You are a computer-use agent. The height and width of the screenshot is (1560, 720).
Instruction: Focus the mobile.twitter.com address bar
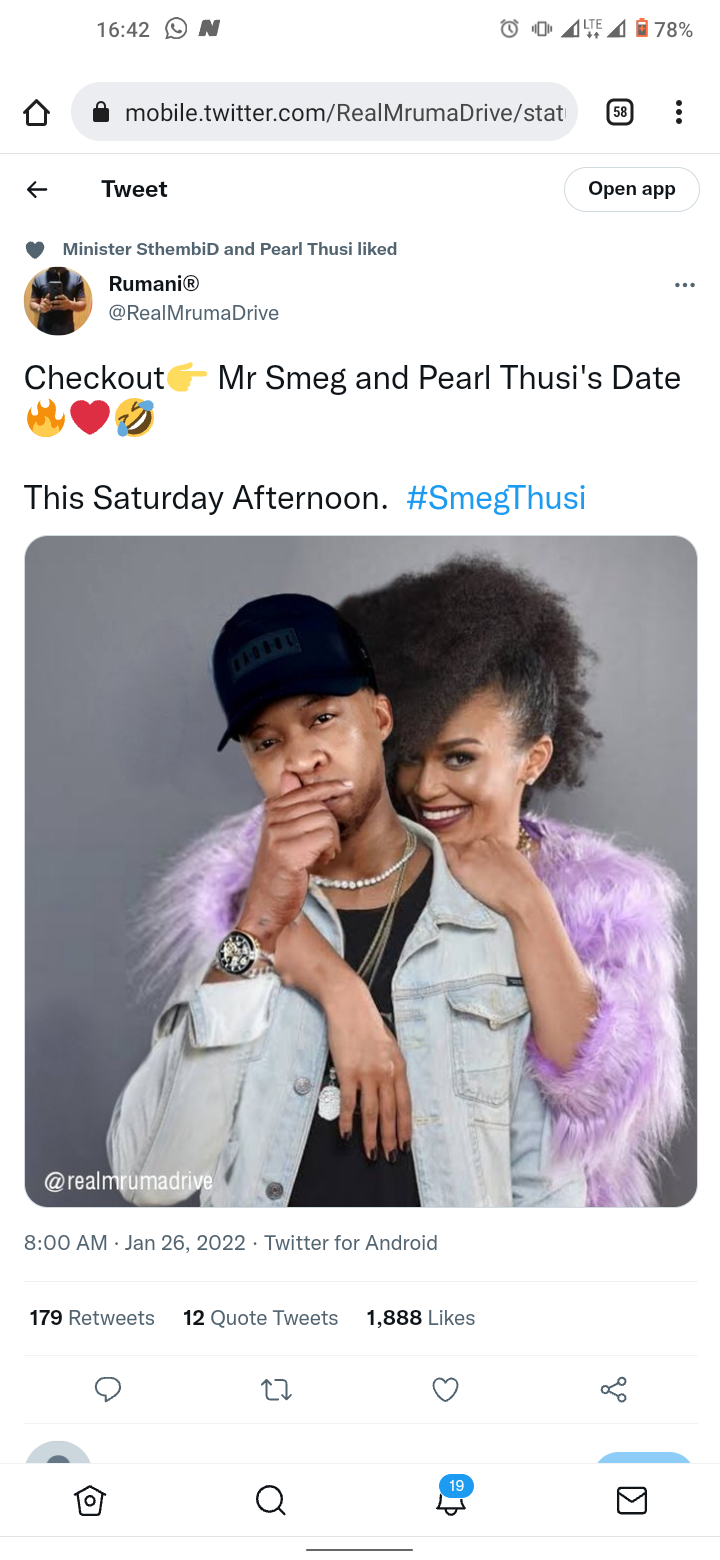[x=325, y=112]
